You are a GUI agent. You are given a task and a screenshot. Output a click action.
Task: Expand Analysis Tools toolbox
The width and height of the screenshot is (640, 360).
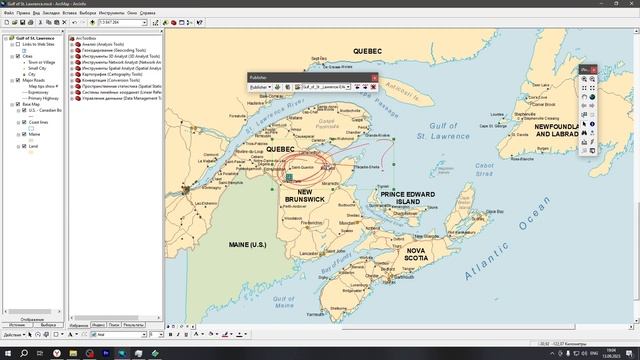(72, 44)
